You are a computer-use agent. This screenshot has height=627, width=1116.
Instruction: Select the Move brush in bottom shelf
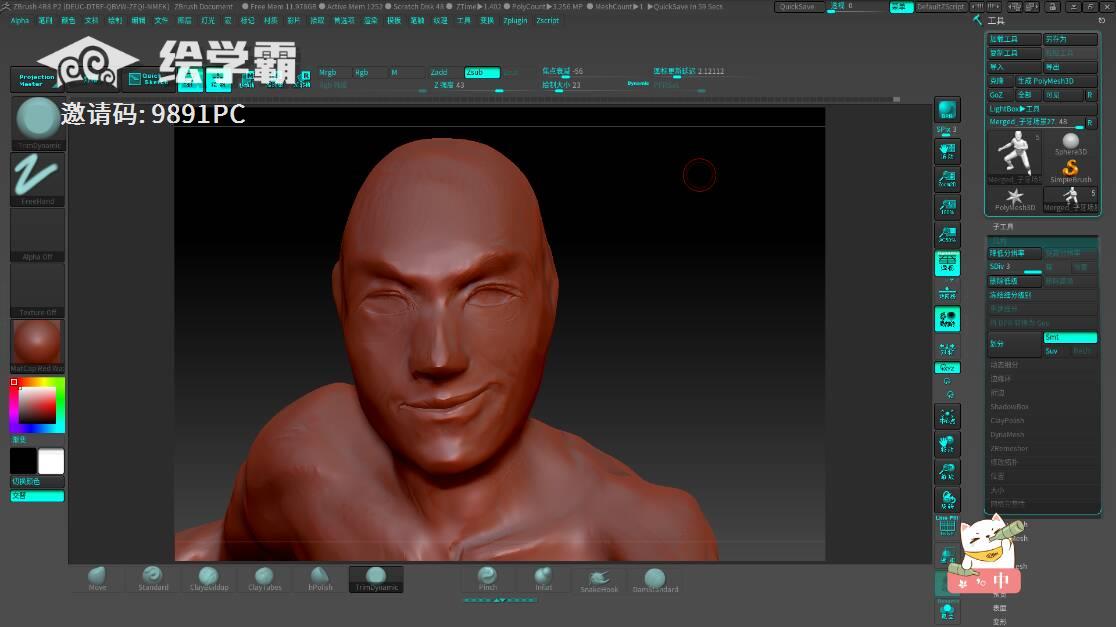(98, 579)
